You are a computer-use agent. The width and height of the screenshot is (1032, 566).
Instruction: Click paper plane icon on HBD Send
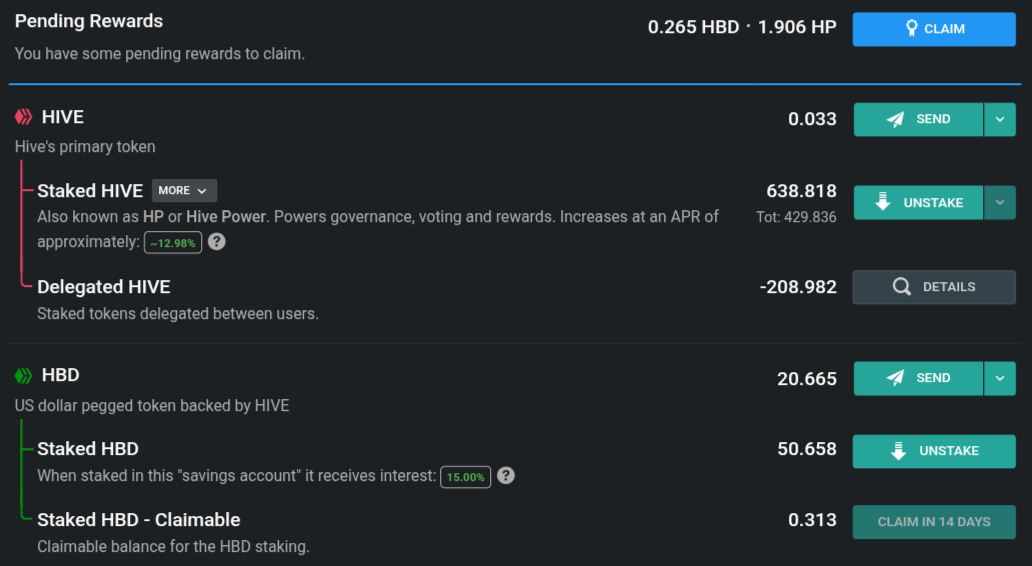point(895,378)
